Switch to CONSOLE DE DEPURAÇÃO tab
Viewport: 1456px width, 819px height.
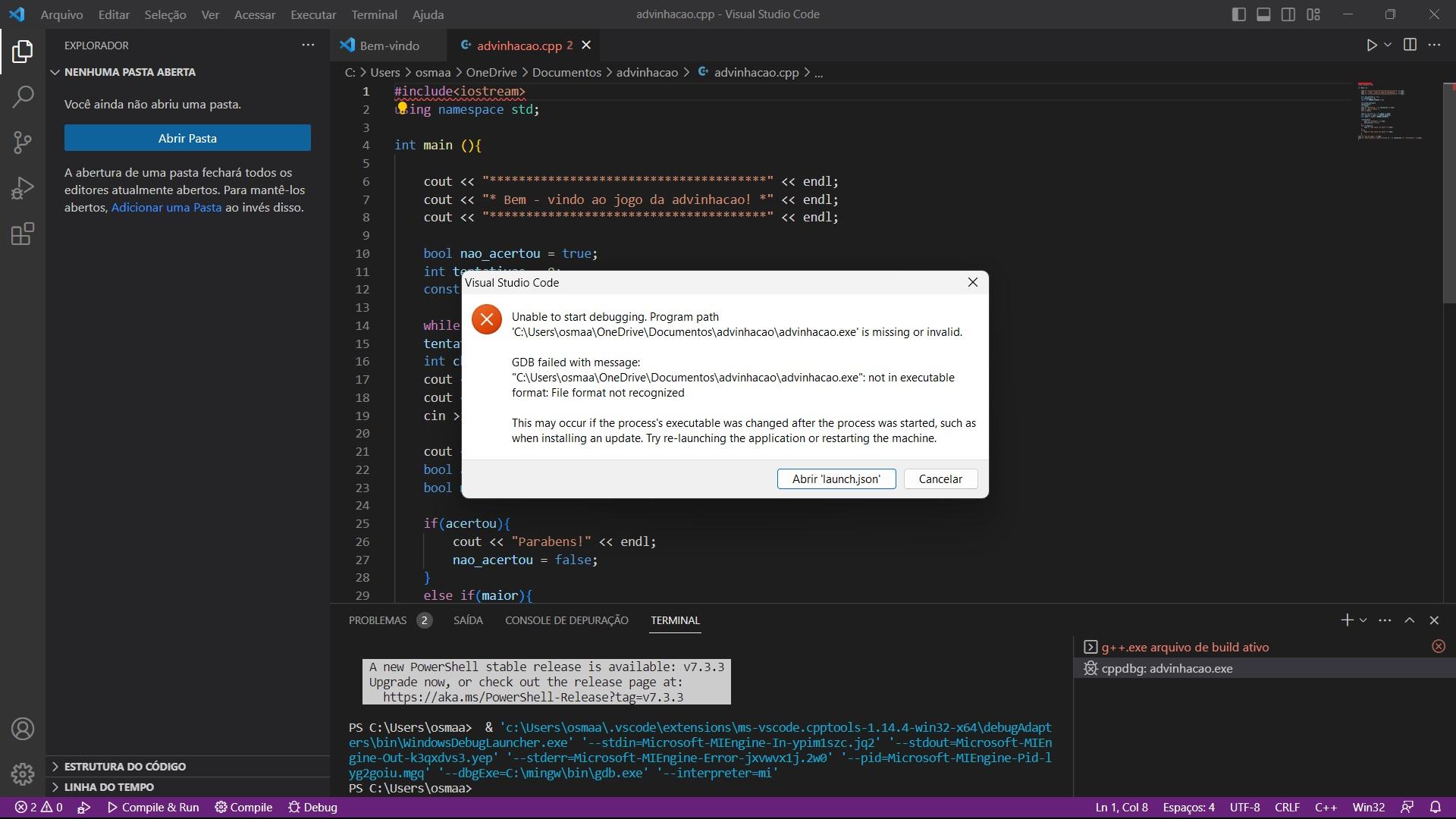pos(566,620)
